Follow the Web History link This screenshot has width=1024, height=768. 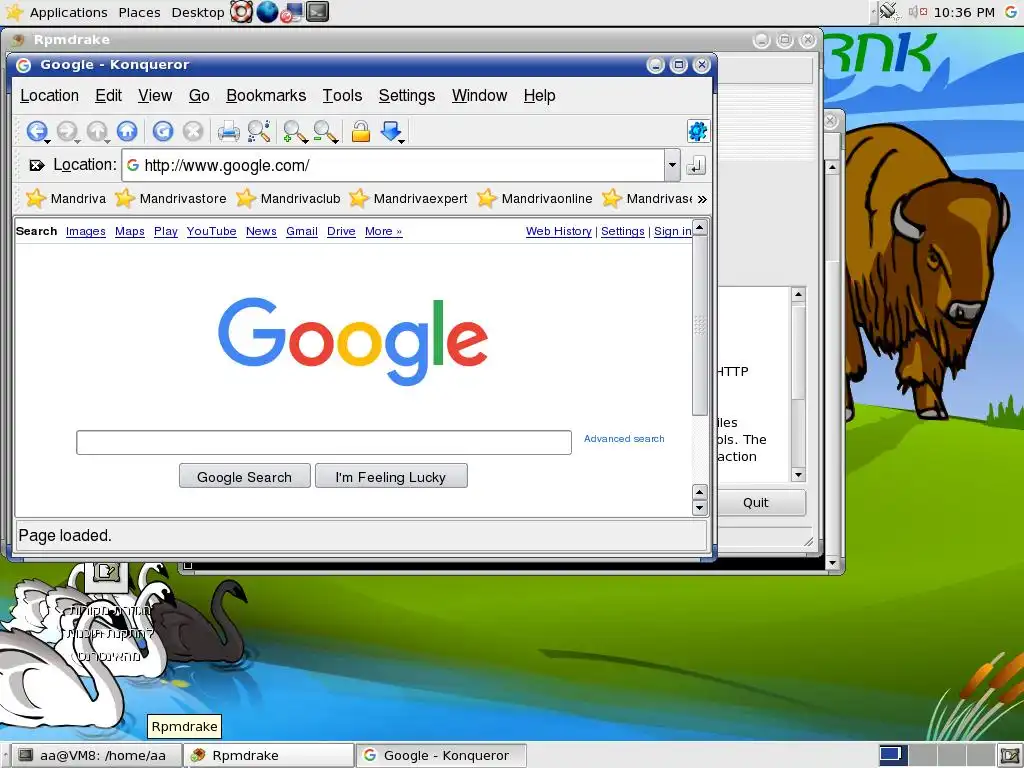(x=559, y=231)
